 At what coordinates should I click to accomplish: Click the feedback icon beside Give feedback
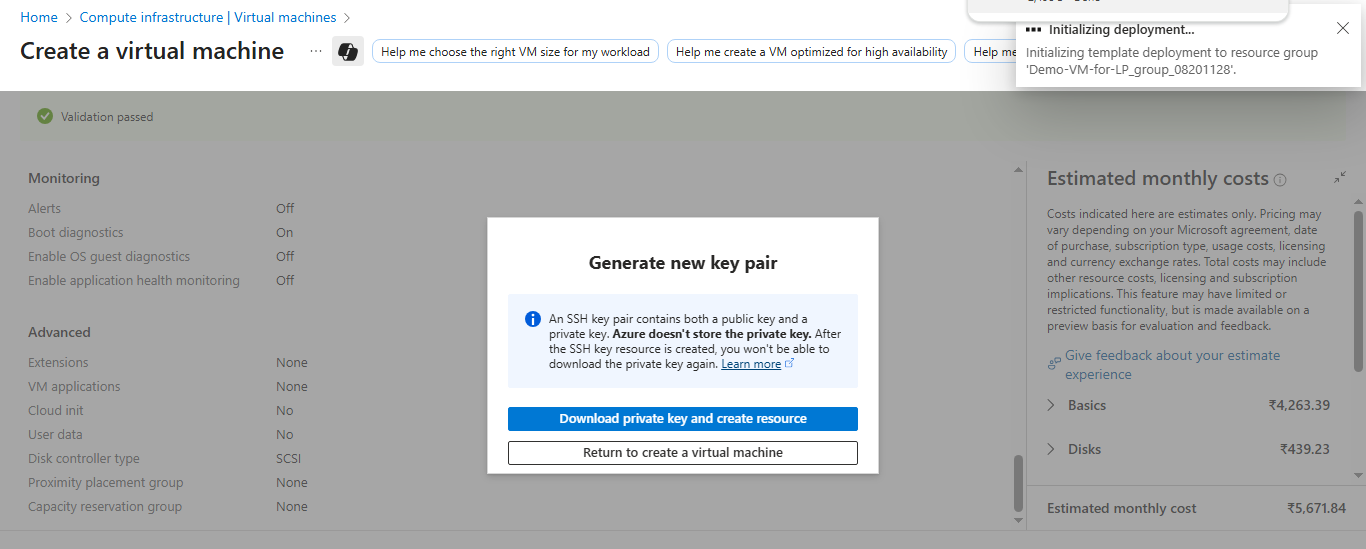(x=1054, y=363)
